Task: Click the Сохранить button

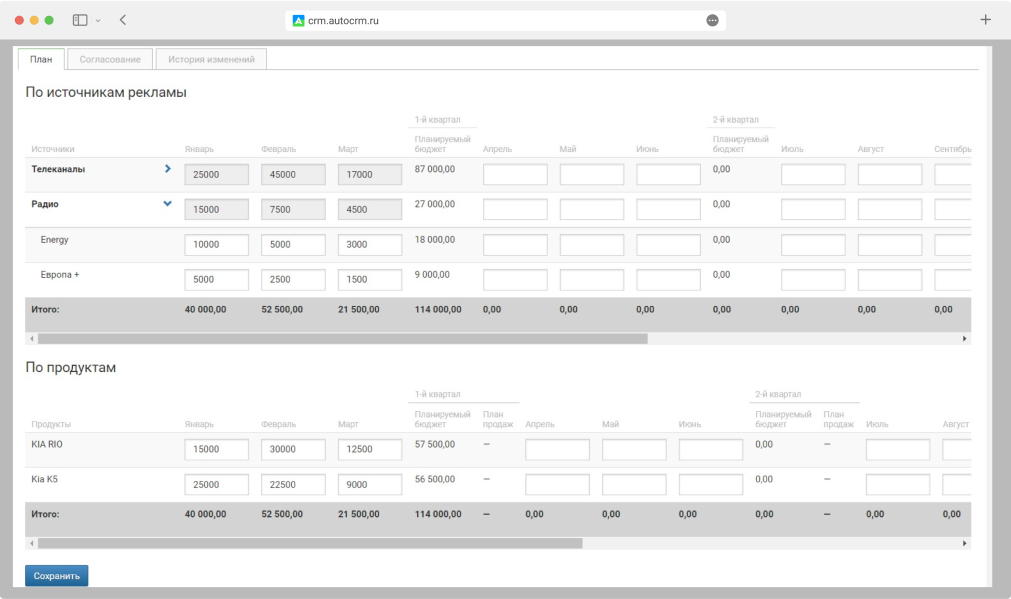Action: pyautogui.click(x=56, y=576)
